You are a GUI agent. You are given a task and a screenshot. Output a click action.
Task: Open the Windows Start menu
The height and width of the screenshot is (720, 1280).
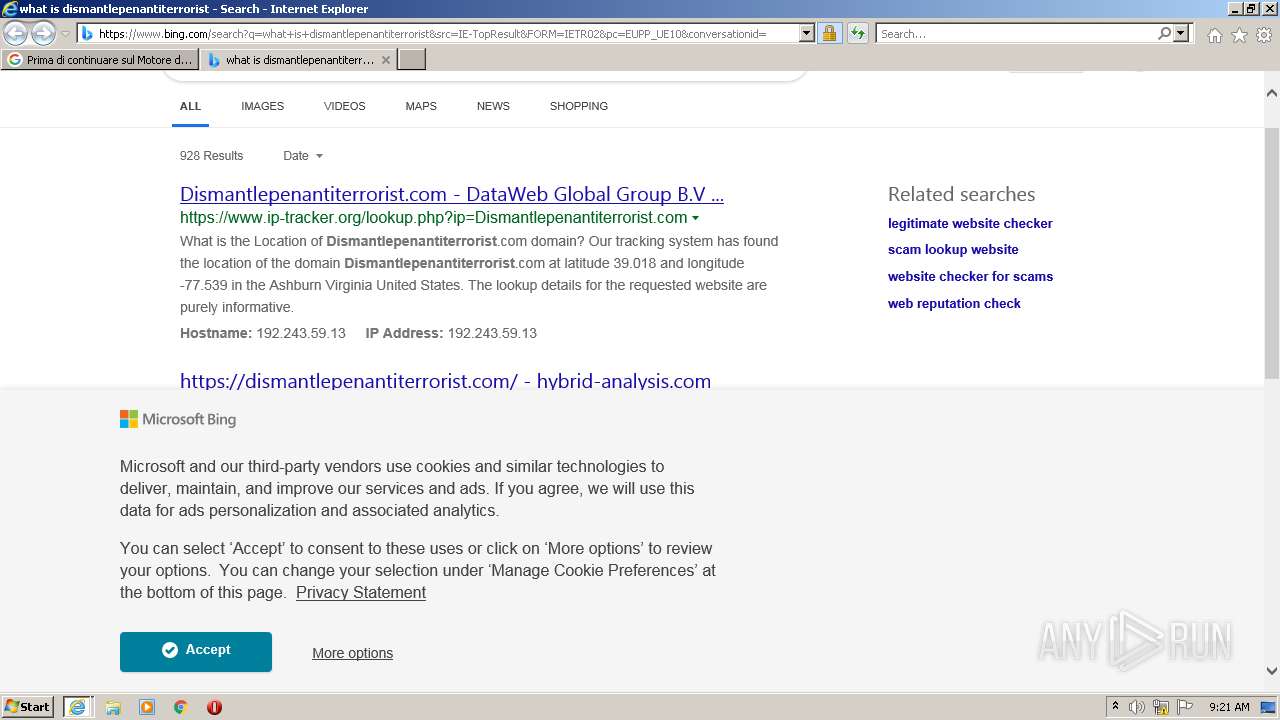27,706
